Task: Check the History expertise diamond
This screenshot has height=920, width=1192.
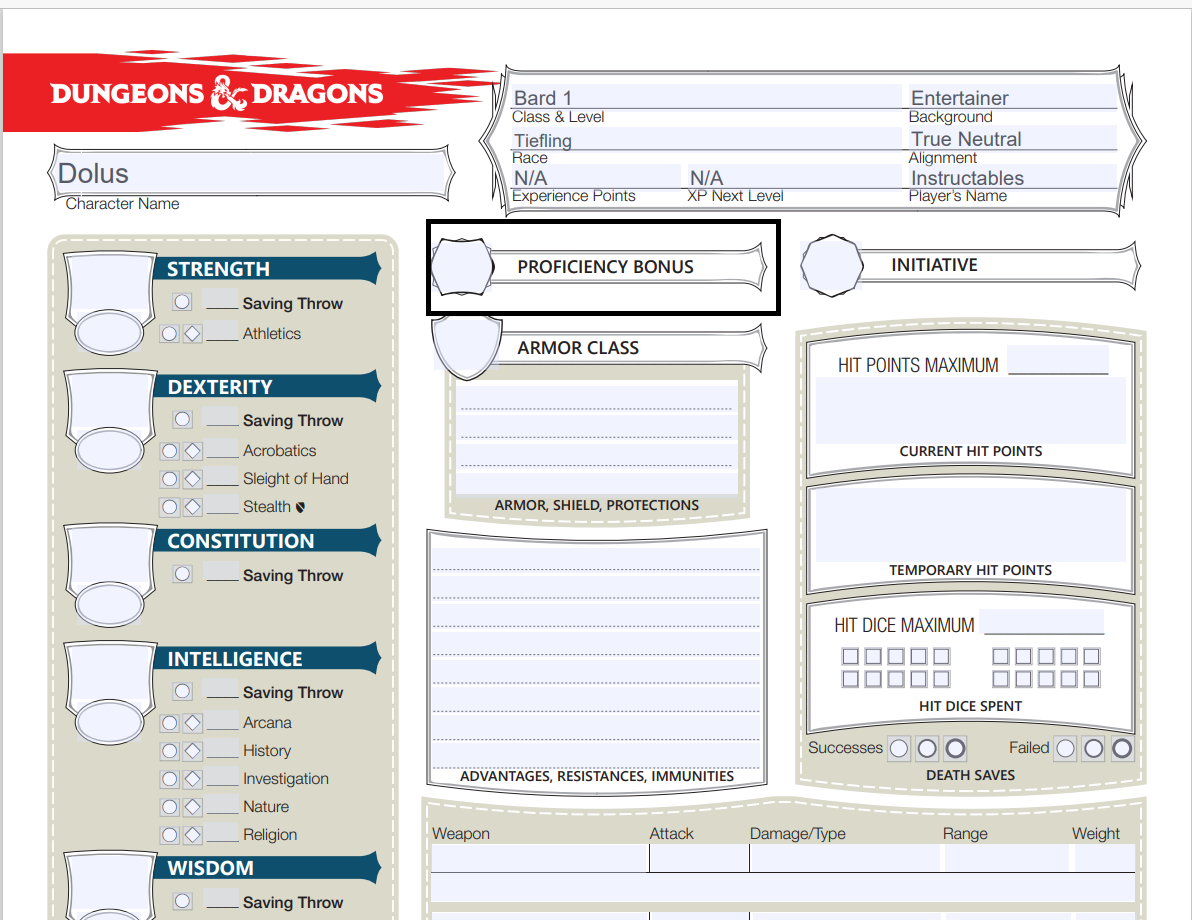Action: tap(193, 751)
